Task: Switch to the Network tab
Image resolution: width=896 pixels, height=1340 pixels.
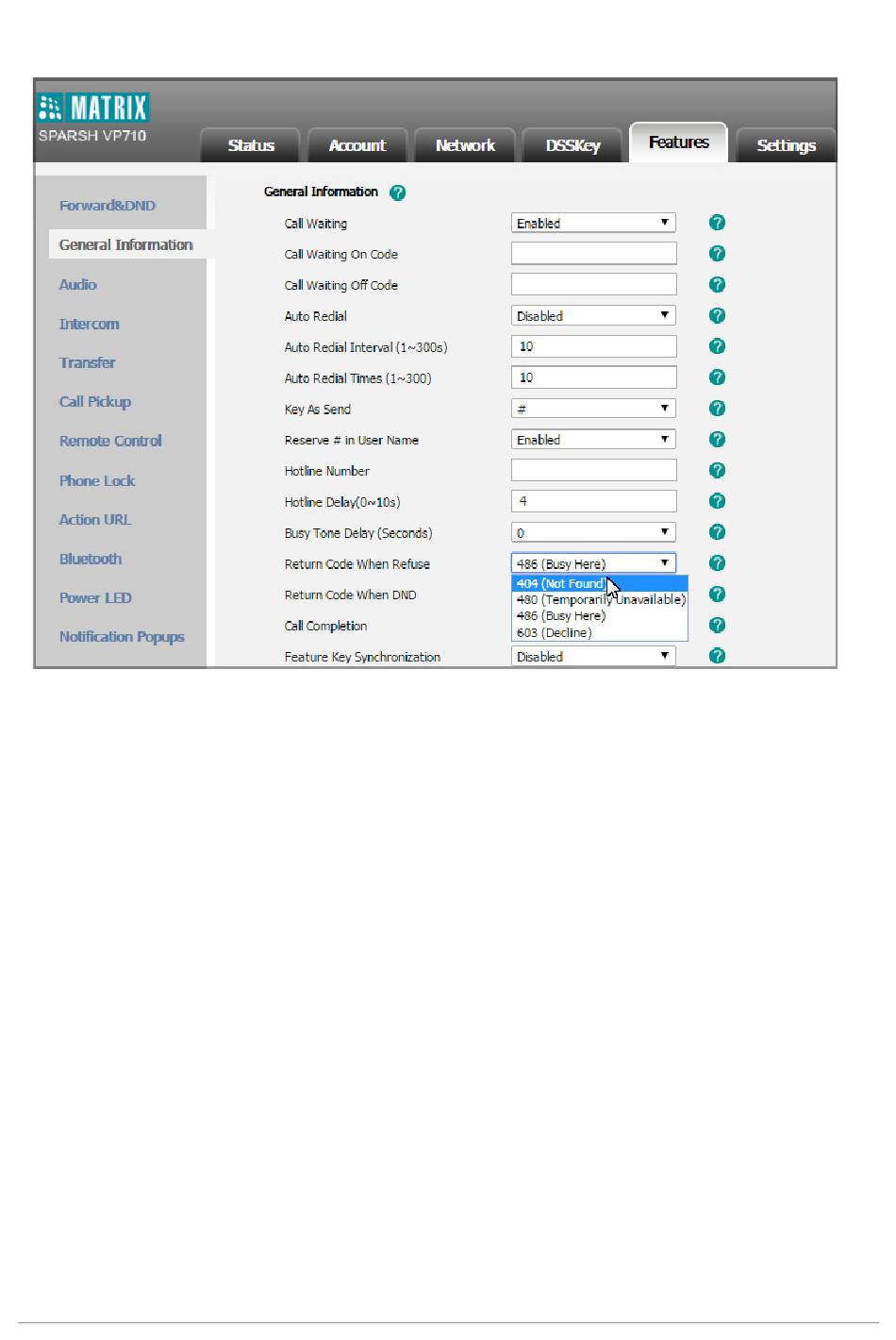Action: click(465, 145)
